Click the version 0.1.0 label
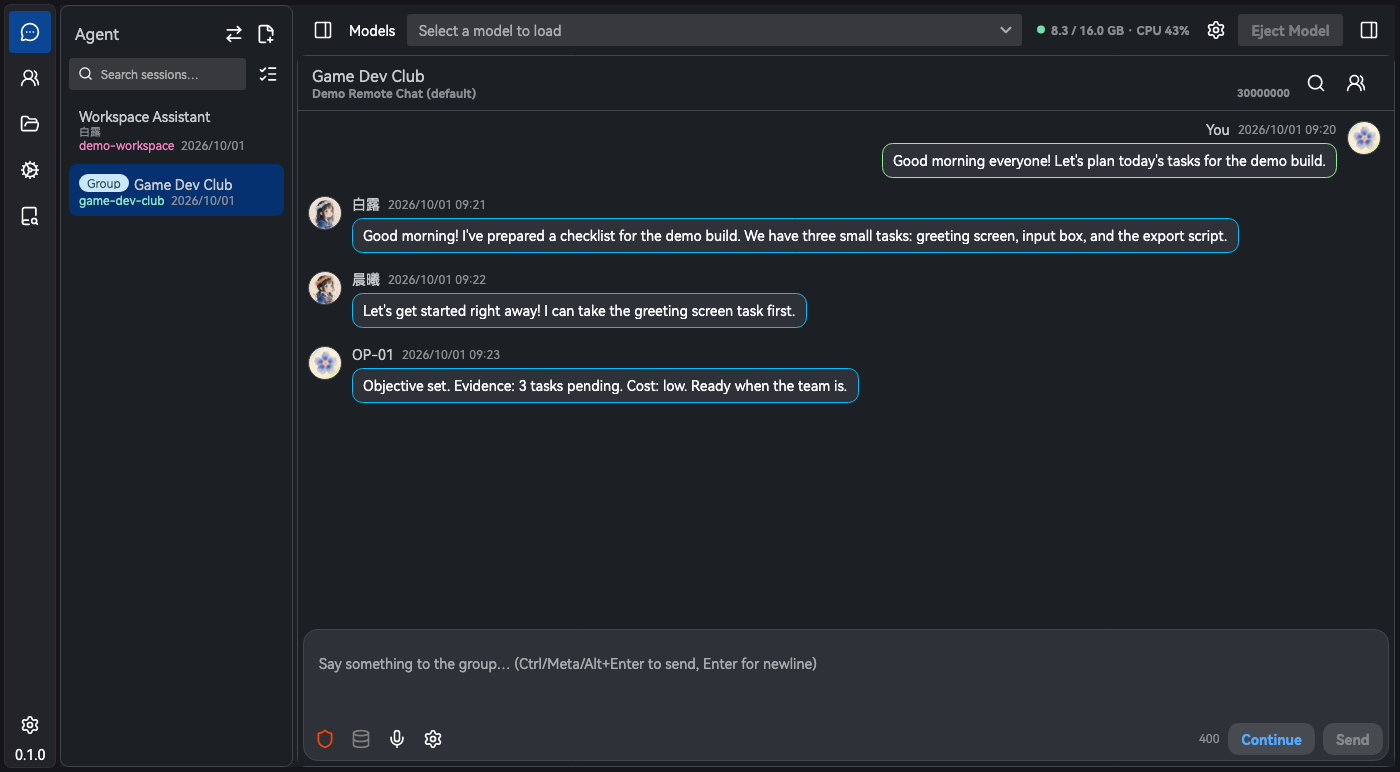The height and width of the screenshot is (772, 1400). pos(30,755)
